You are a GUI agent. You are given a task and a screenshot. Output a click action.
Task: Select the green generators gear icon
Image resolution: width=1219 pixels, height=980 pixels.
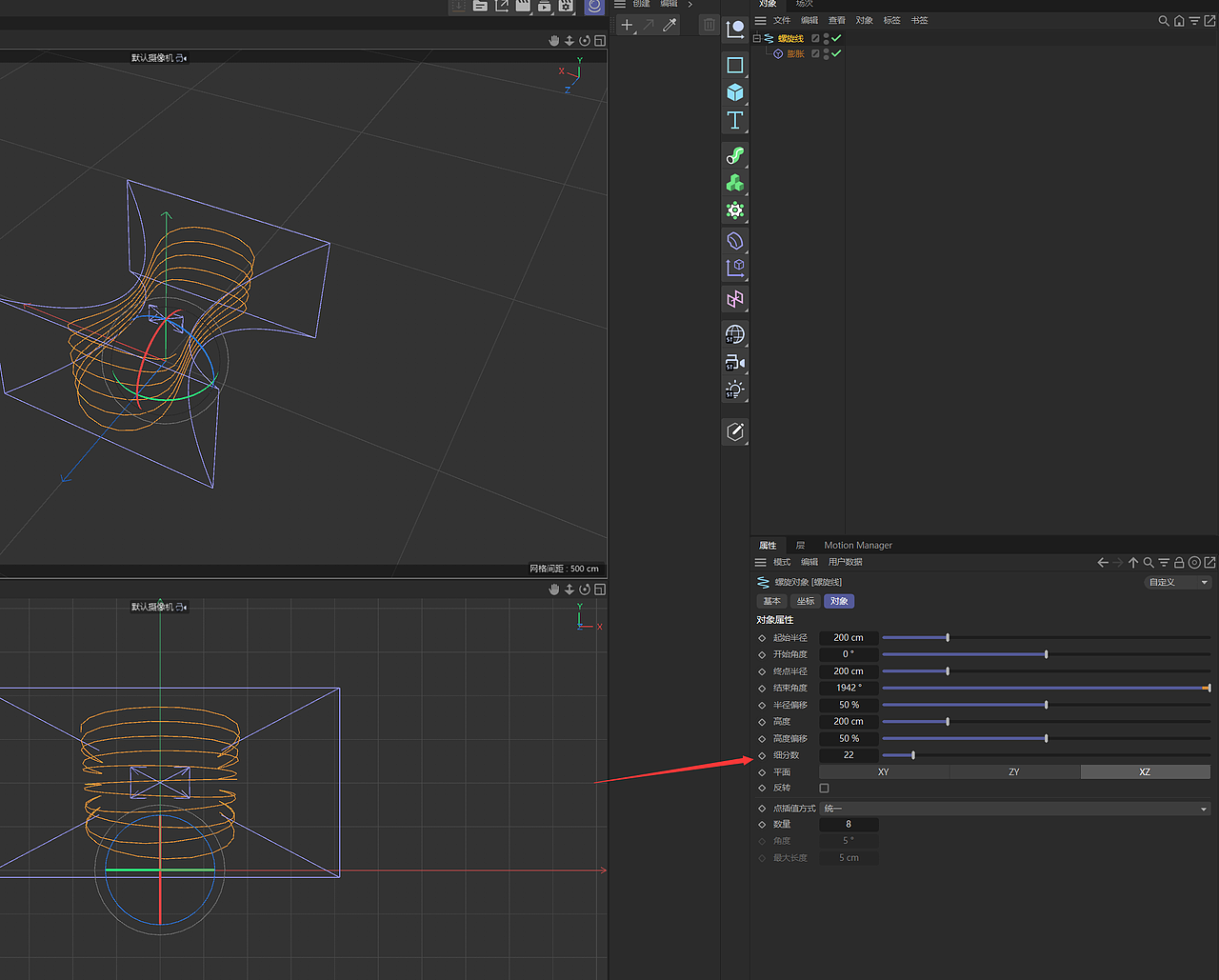click(x=735, y=210)
